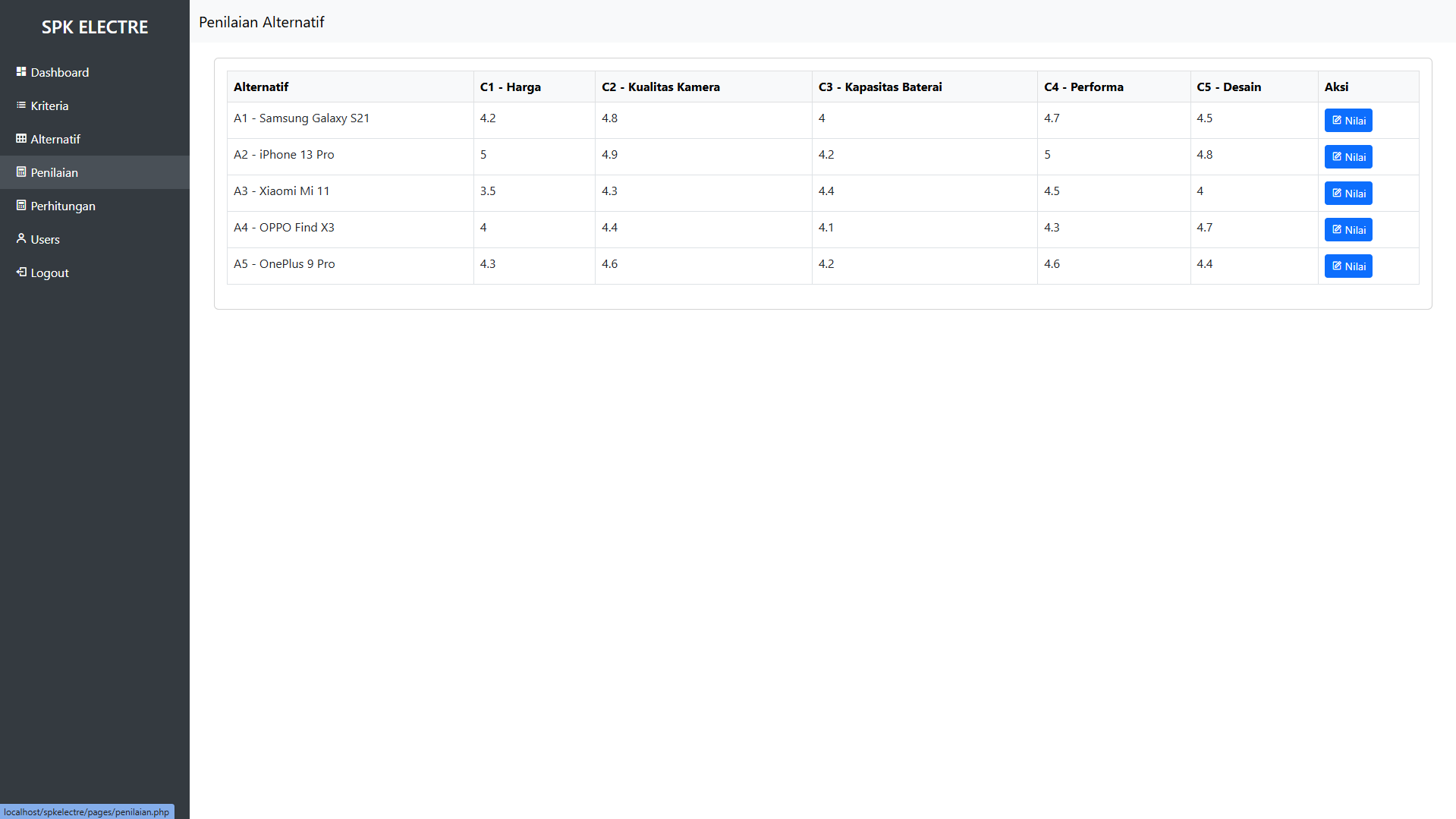The height and width of the screenshot is (819, 1456).
Task: Open the Alternatif menu item
Action: point(95,139)
